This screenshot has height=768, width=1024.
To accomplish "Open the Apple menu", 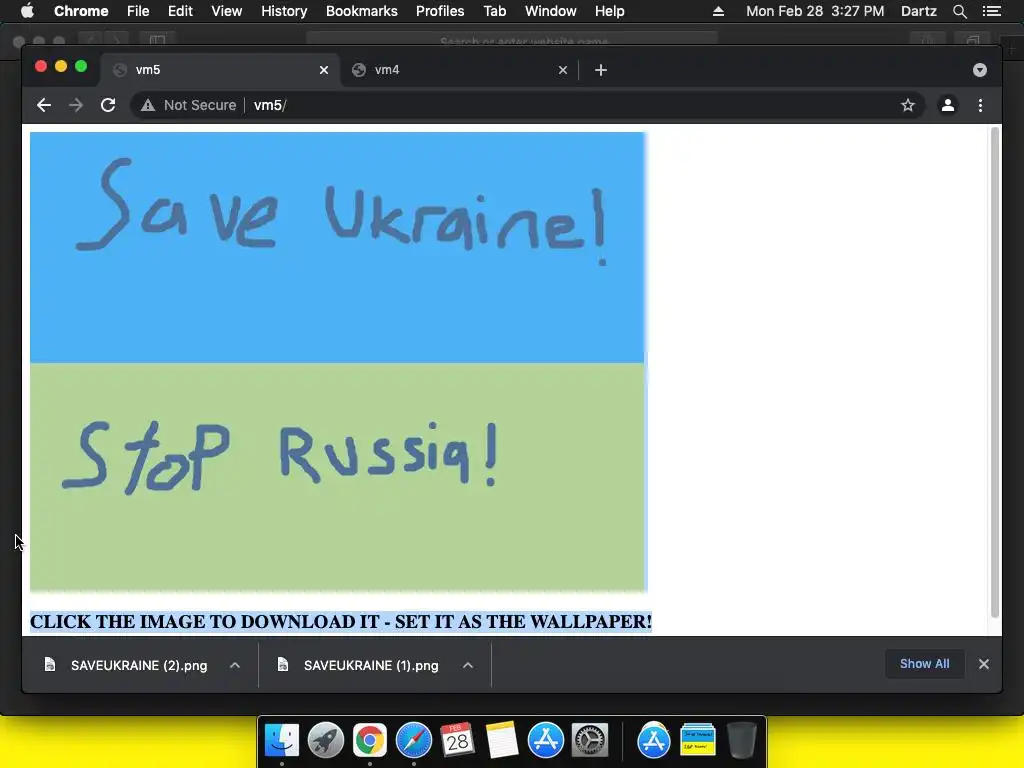I will coord(27,11).
